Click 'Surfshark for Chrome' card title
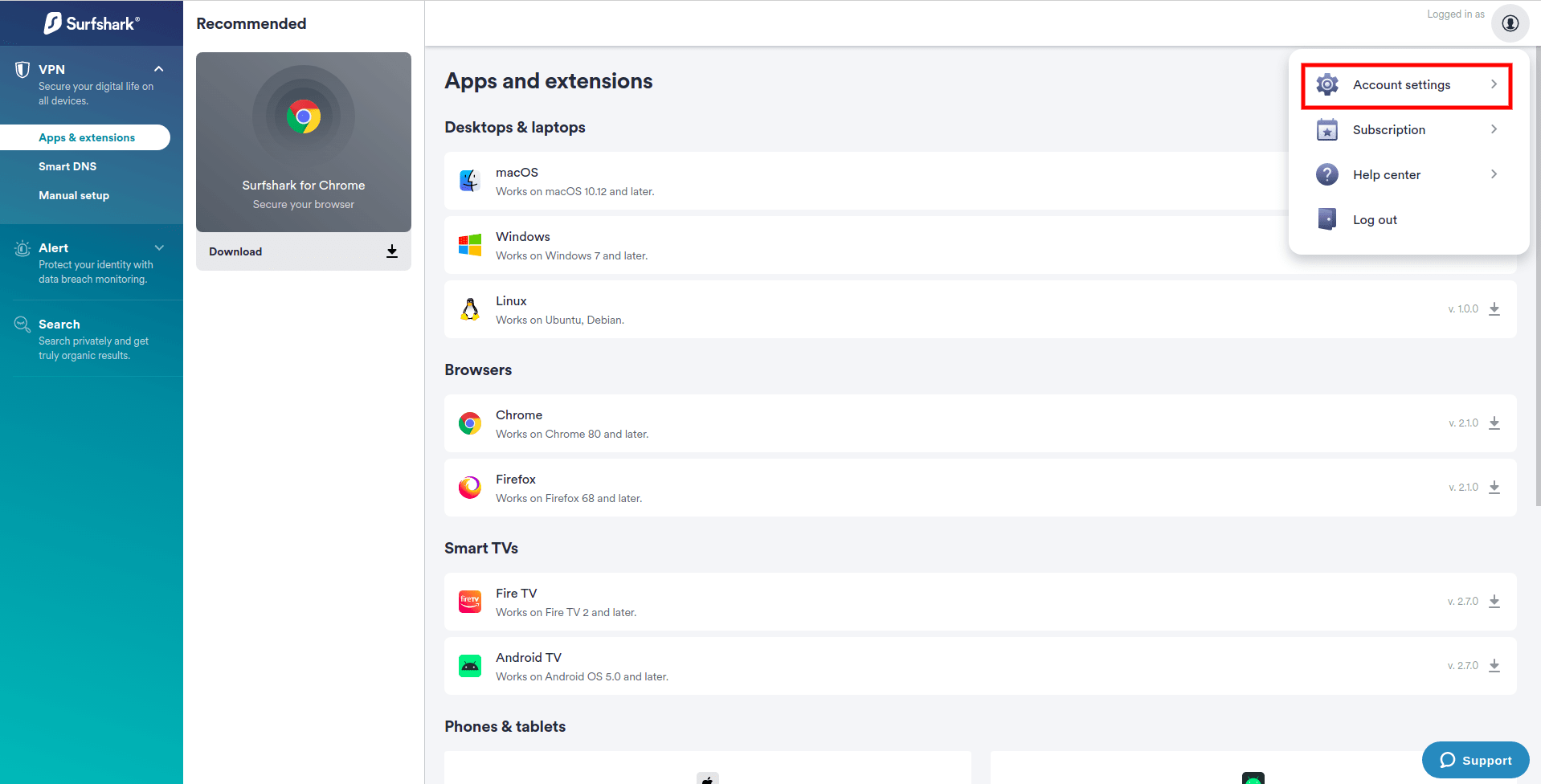1541x784 pixels. point(304,186)
